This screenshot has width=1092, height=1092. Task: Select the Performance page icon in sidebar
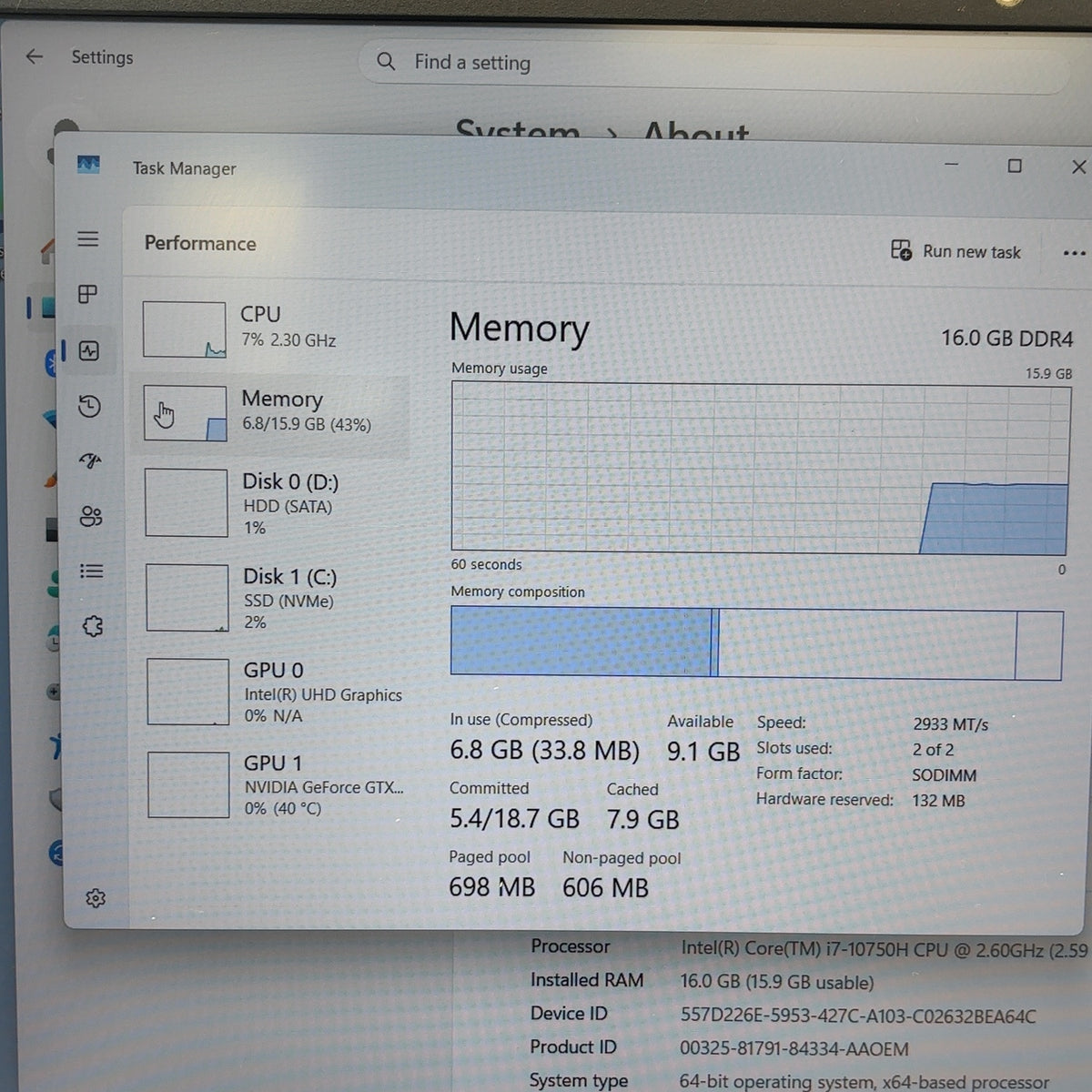click(89, 350)
